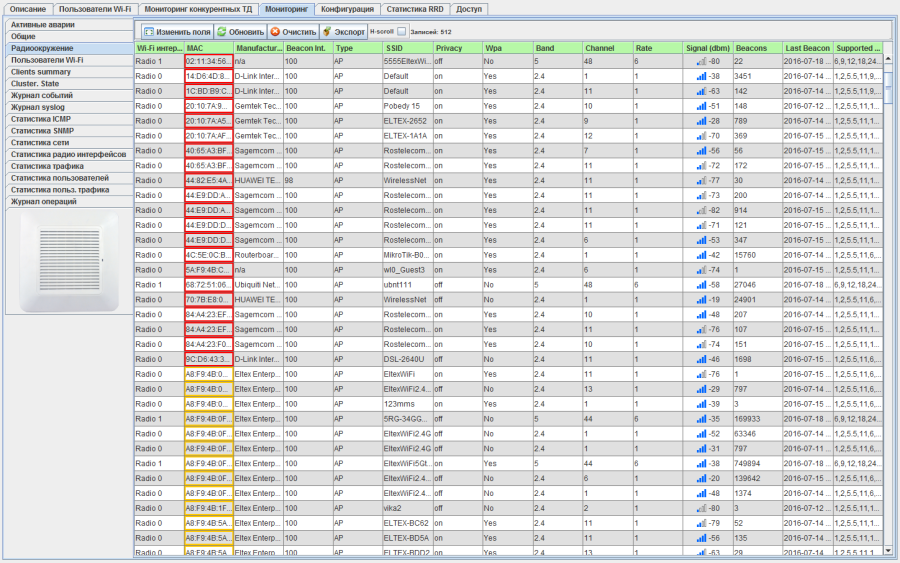This screenshot has width=900, height=563.
Task: Select the MAC cell of the MikroTik row
Action: [208, 255]
